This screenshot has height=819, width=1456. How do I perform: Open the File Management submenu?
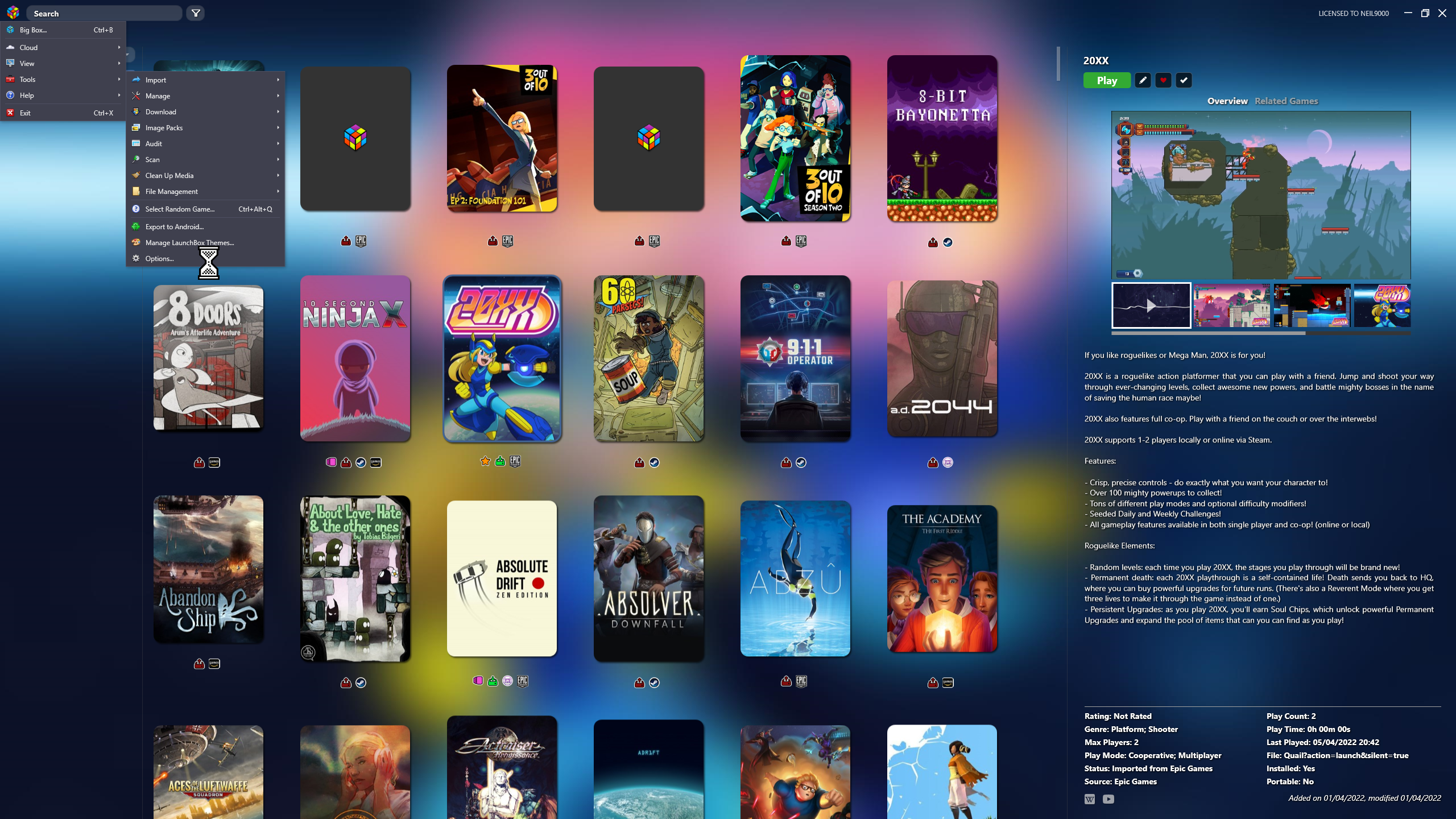point(205,191)
